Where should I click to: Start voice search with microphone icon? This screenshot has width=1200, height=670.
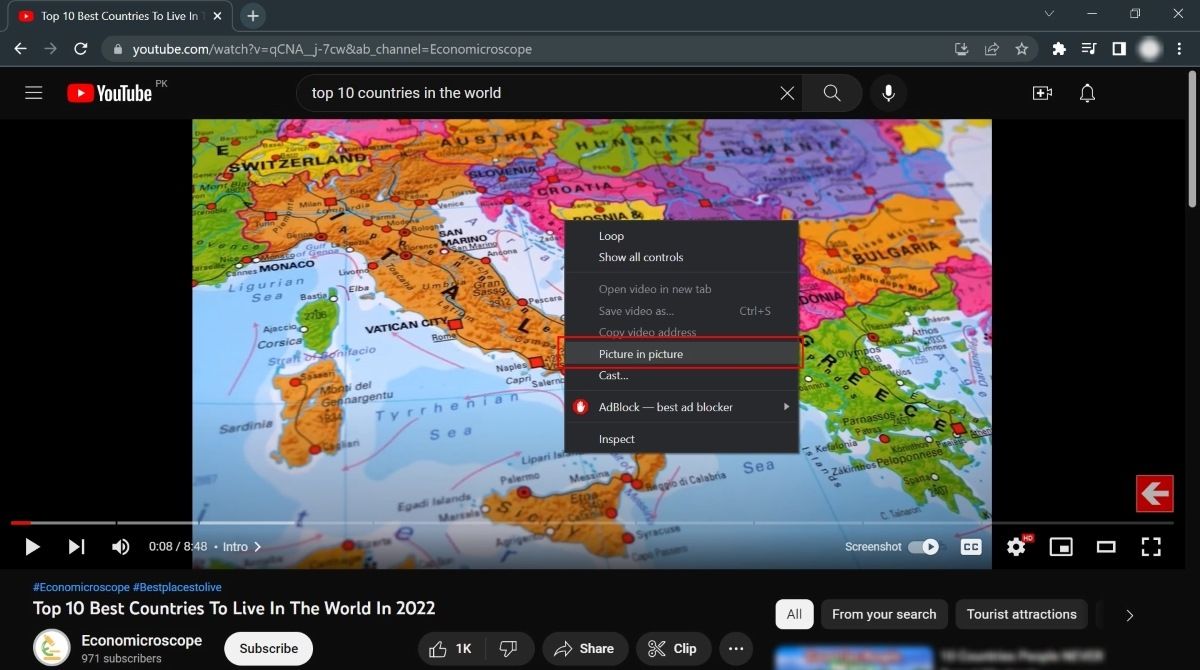click(x=888, y=92)
